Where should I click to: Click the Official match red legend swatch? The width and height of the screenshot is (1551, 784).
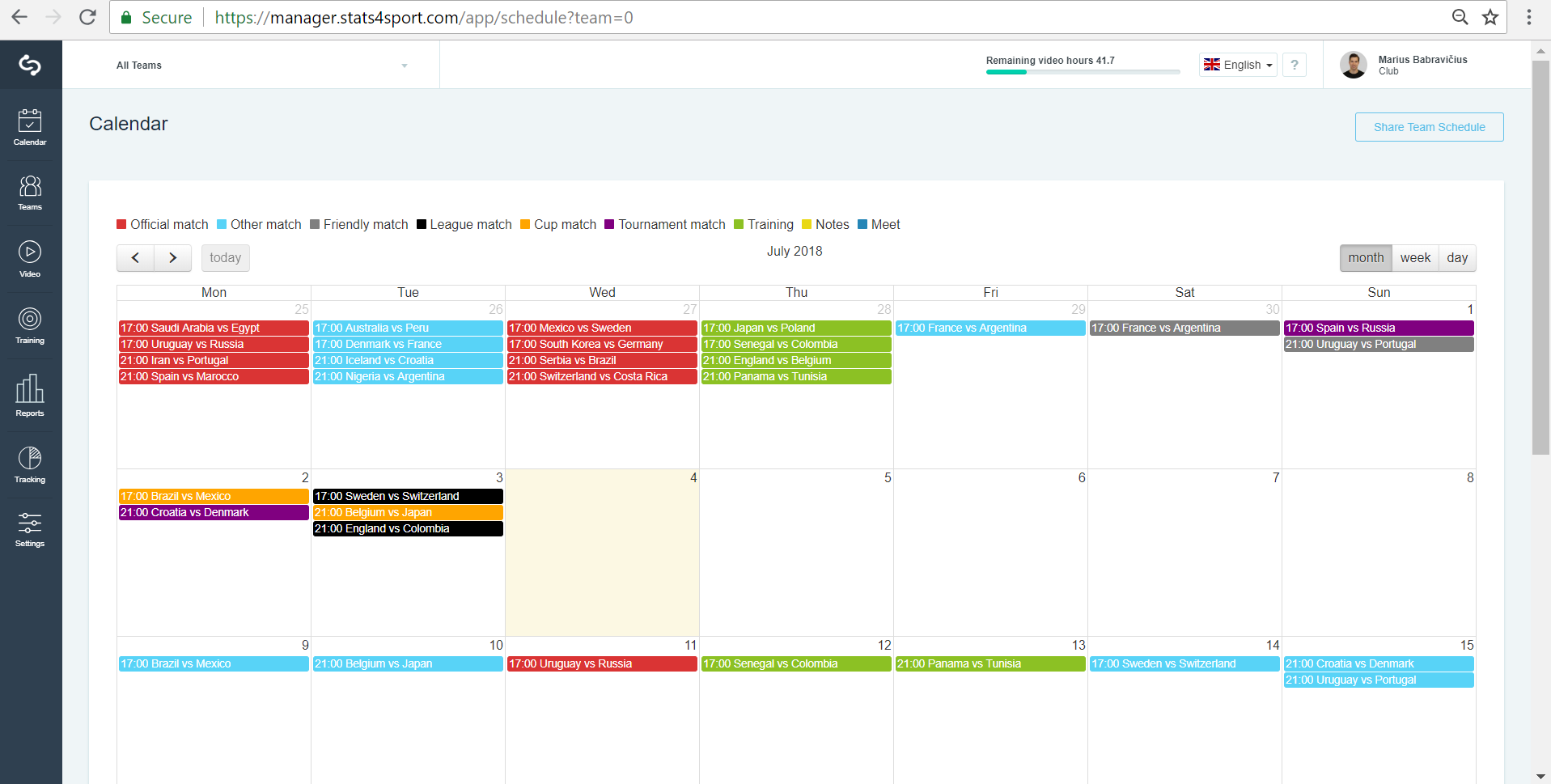point(121,224)
